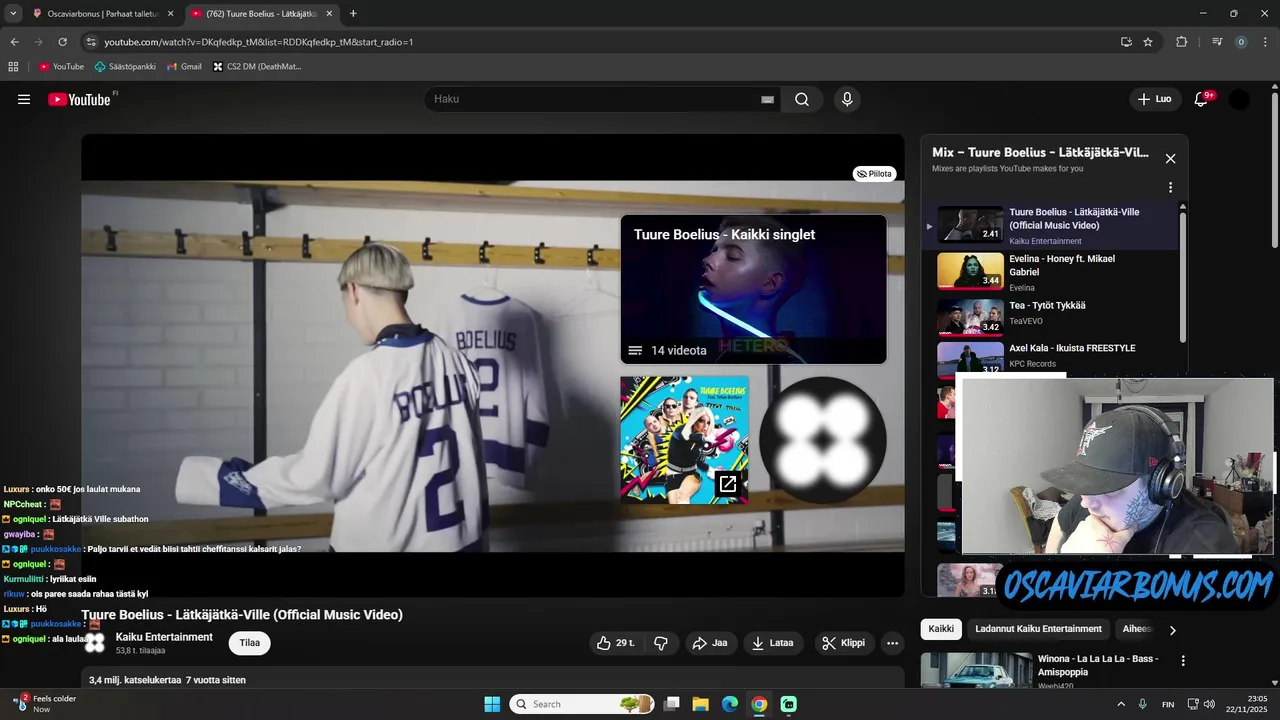Open Kaiku Entertainment channel link
This screenshot has width=1280, height=720.
click(164, 637)
